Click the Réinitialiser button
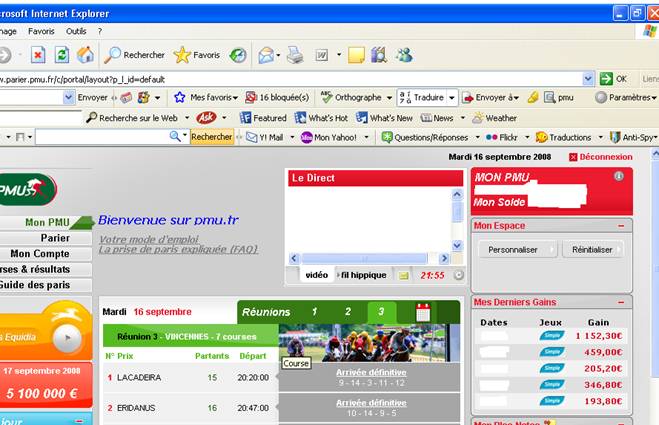The image size is (659, 425). (x=593, y=250)
